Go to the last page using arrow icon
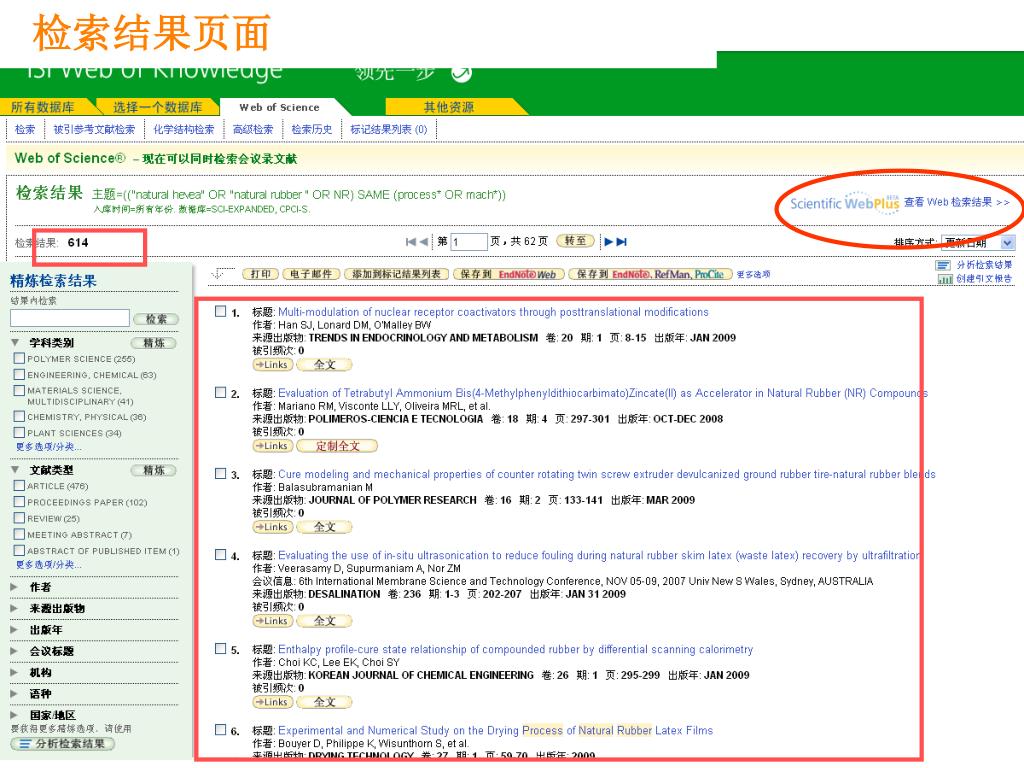This screenshot has height=768, width=1024. 621,242
